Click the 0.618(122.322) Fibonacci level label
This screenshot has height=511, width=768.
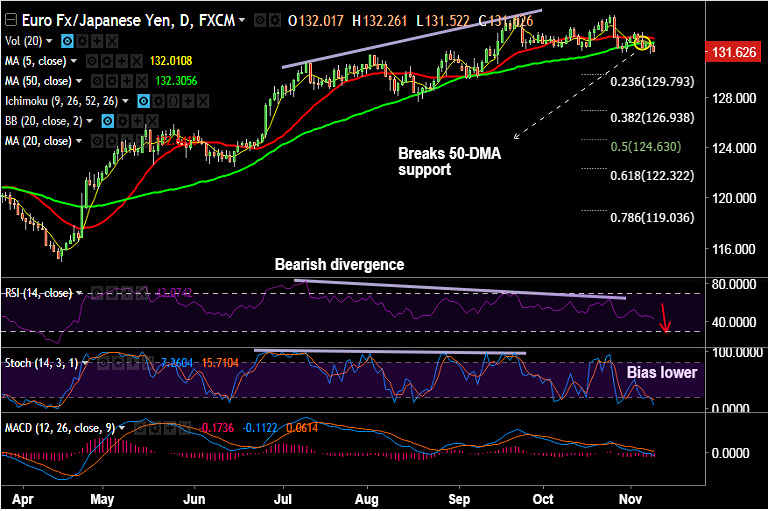pyautogui.click(x=652, y=175)
